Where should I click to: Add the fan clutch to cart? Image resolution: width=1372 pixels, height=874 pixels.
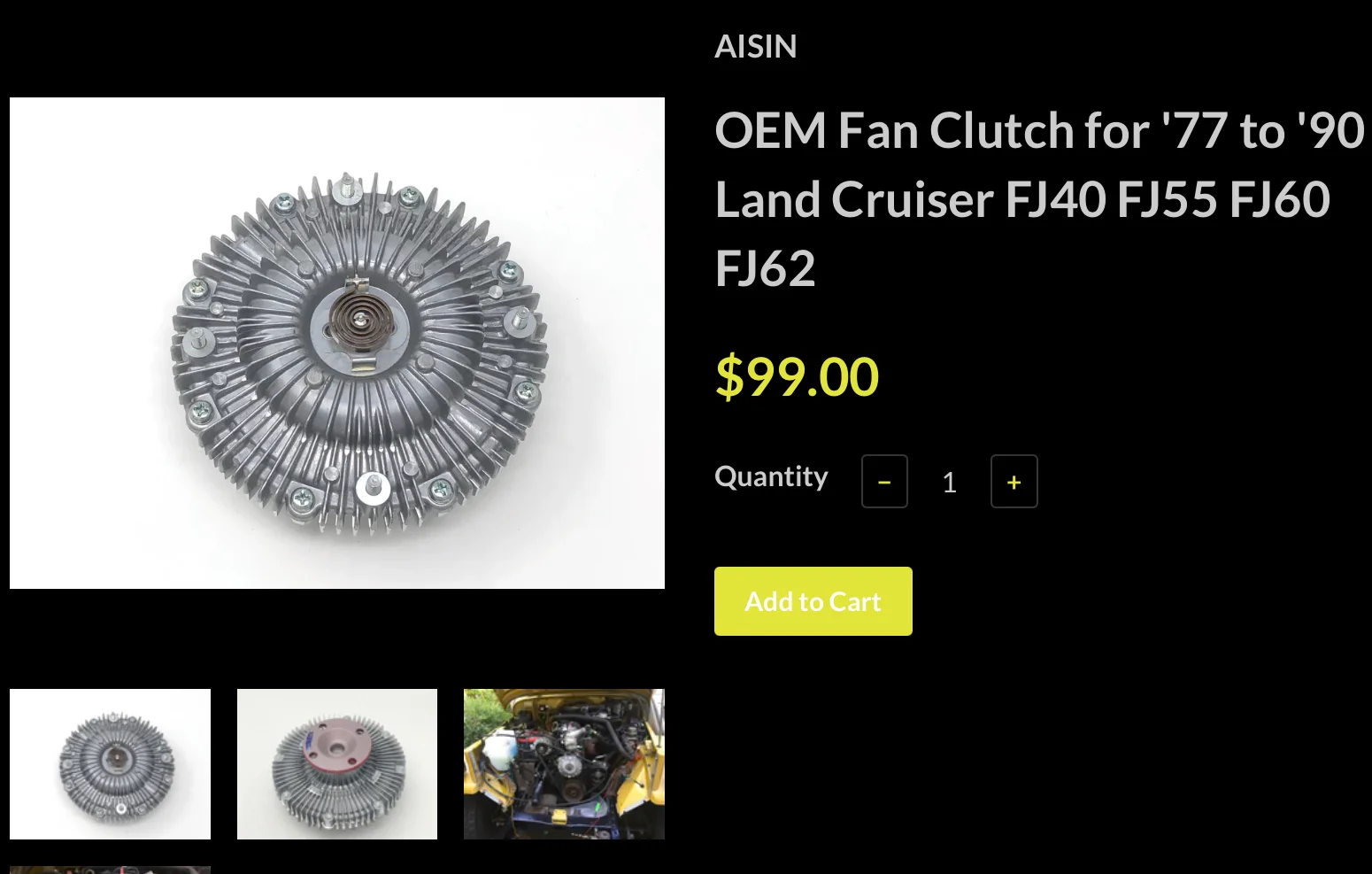point(813,601)
